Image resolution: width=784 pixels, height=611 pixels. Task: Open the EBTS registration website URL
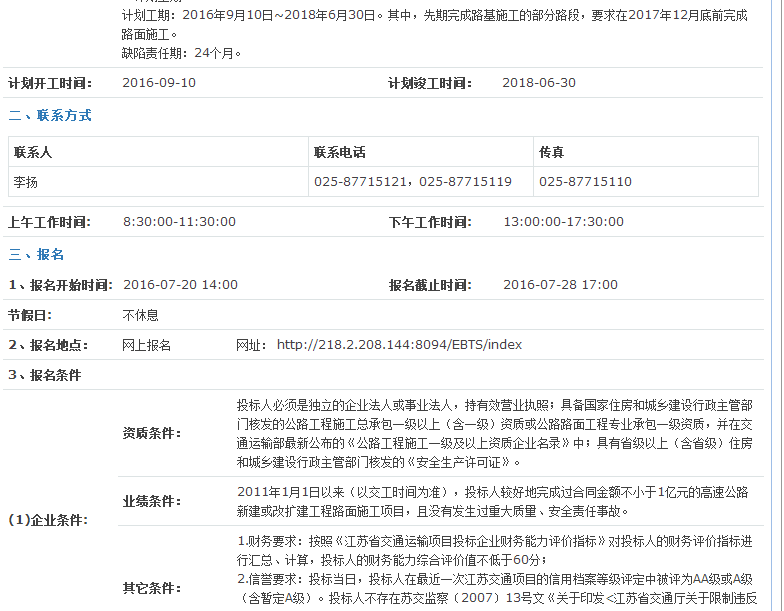tap(399, 345)
